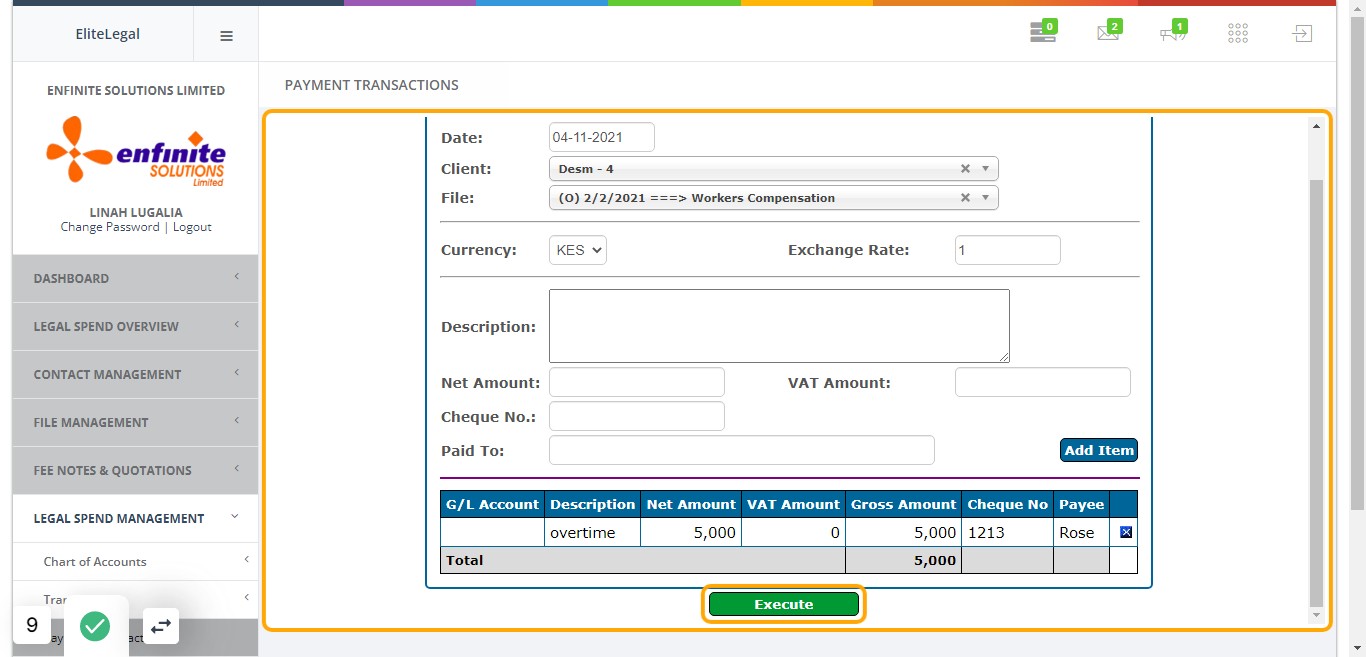Viewport: 1366px width, 657px height.
Task: Click the 'overtime' description cell
Action: click(x=592, y=533)
